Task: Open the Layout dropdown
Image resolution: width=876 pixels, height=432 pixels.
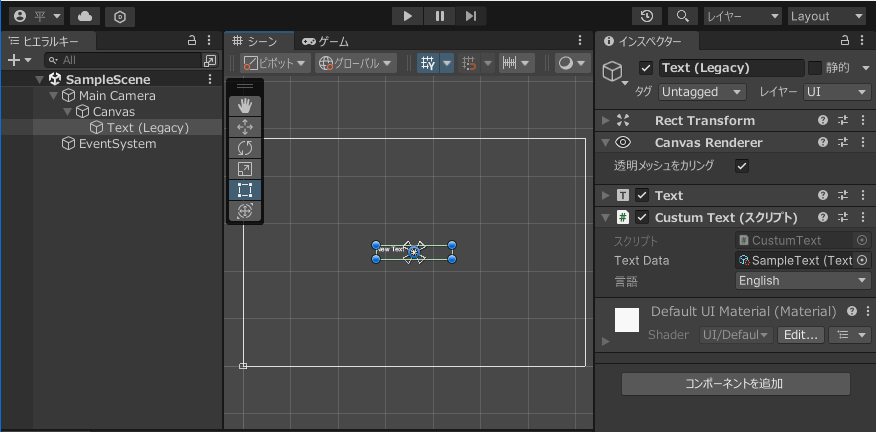Action: coord(826,16)
